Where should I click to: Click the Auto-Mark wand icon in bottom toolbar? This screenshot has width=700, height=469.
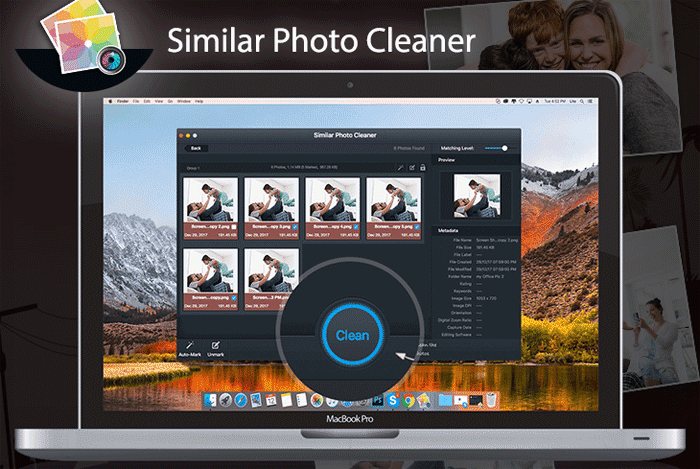[x=190, y=345]
